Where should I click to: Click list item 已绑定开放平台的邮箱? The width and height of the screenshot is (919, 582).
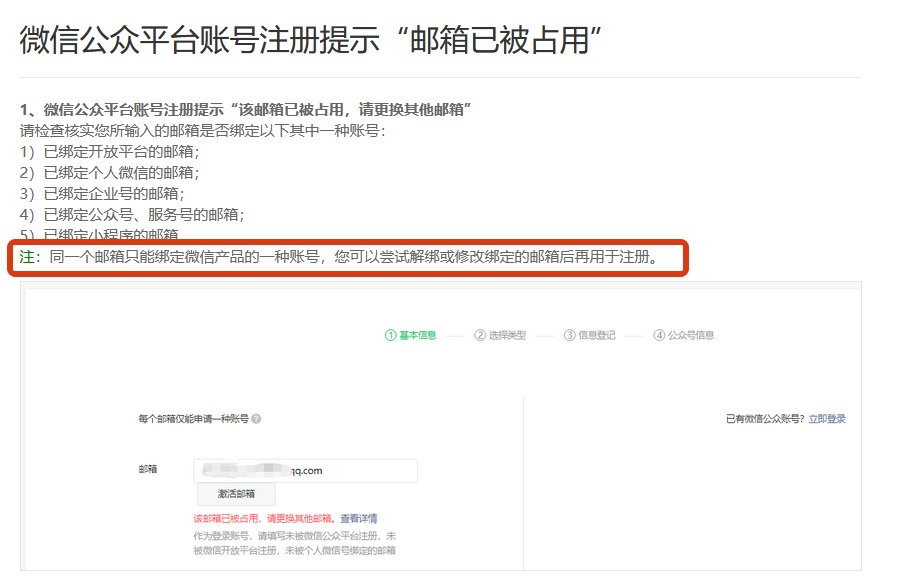click(110, 152)
